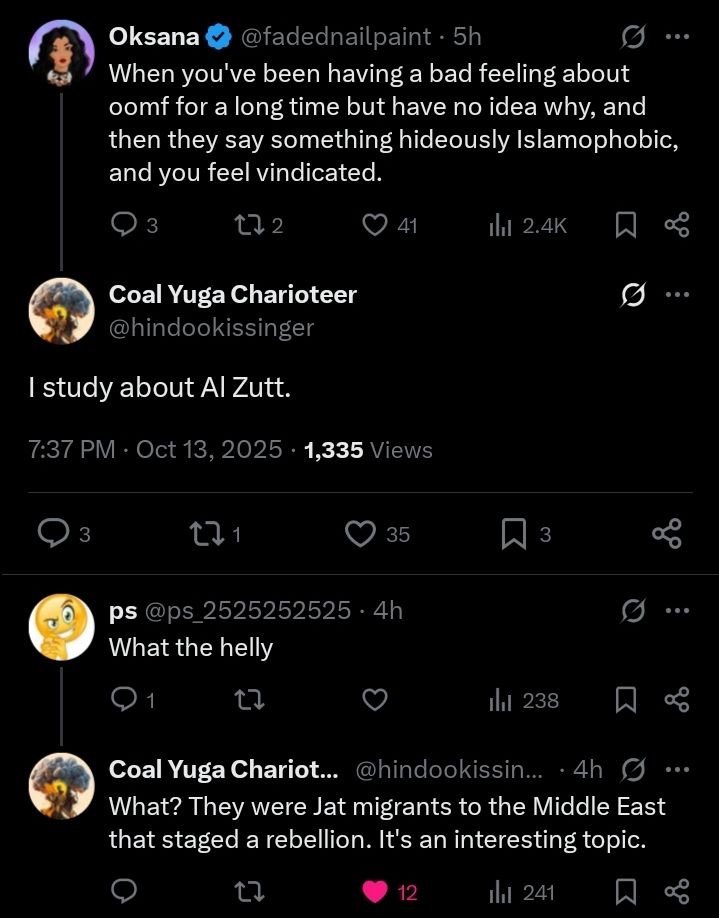Image resolution: width=719 pixels, height=918 pixels.
Task: Like the Al Zutt tweet with 35 likes
Action: 359,535
